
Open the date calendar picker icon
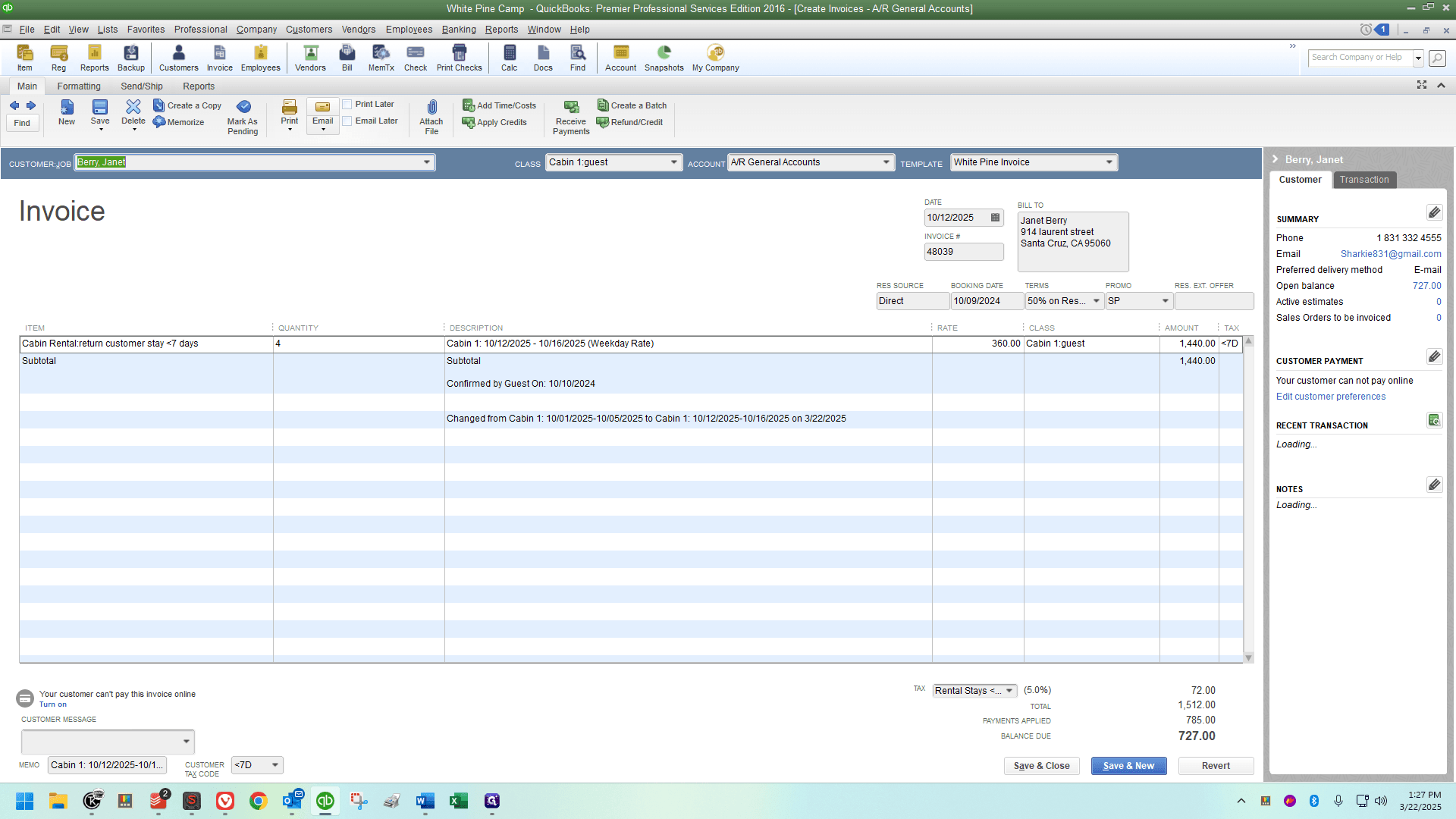pos(996,218)
